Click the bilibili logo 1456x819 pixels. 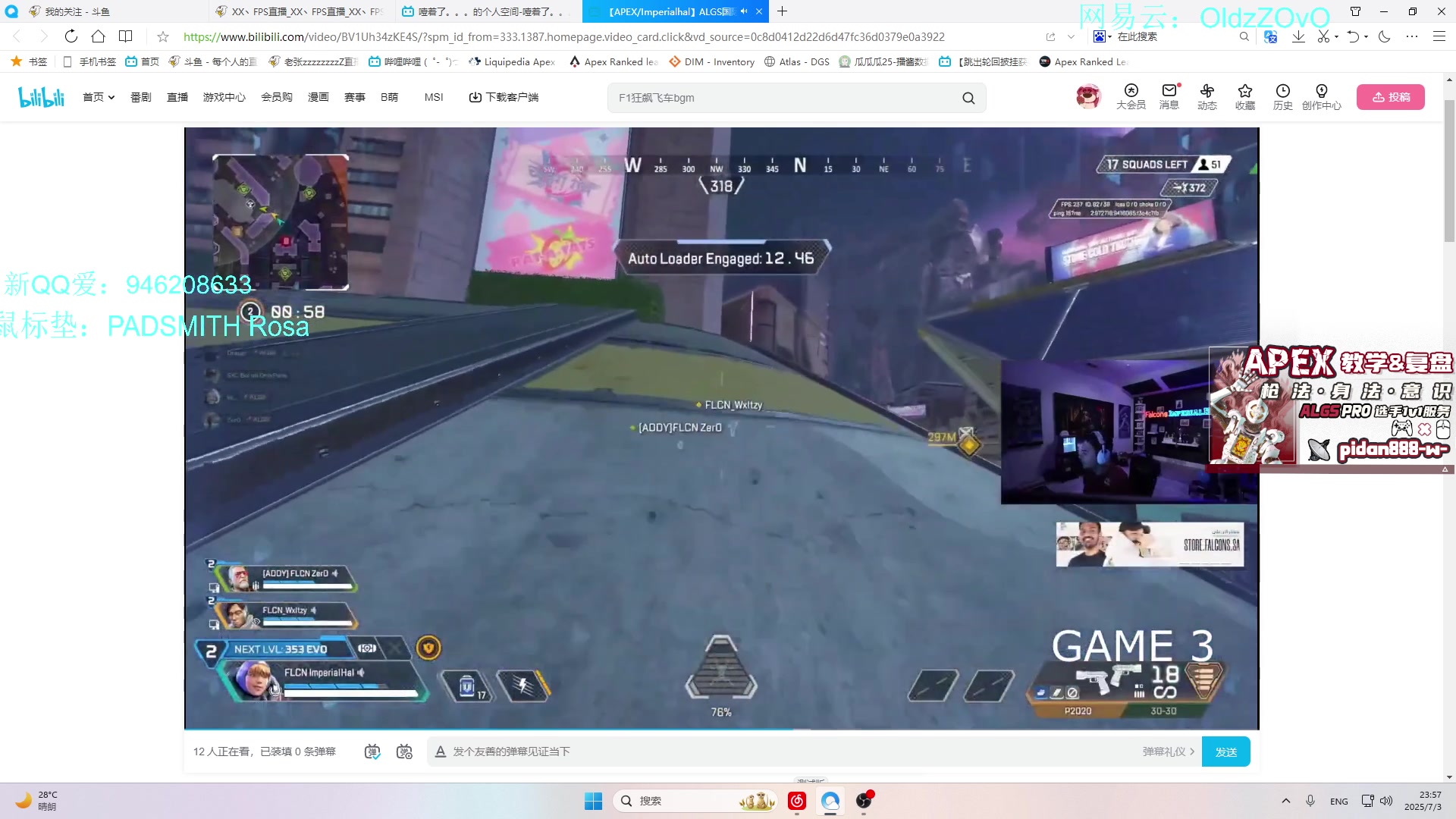42,97
